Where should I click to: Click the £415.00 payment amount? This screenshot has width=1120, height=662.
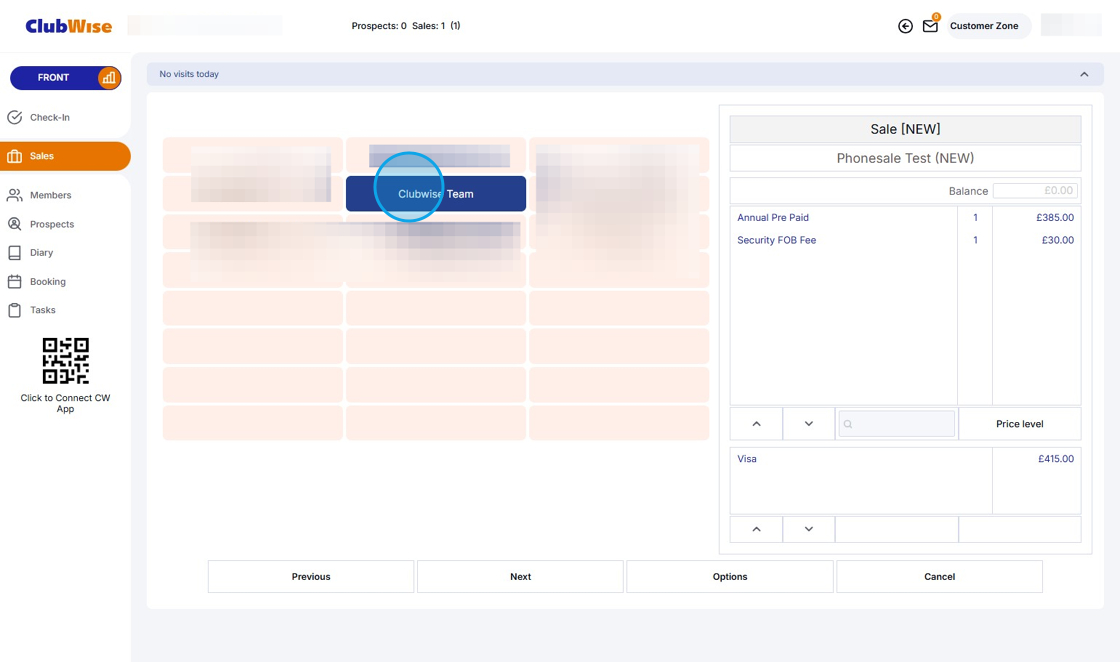pos(1056,459)
